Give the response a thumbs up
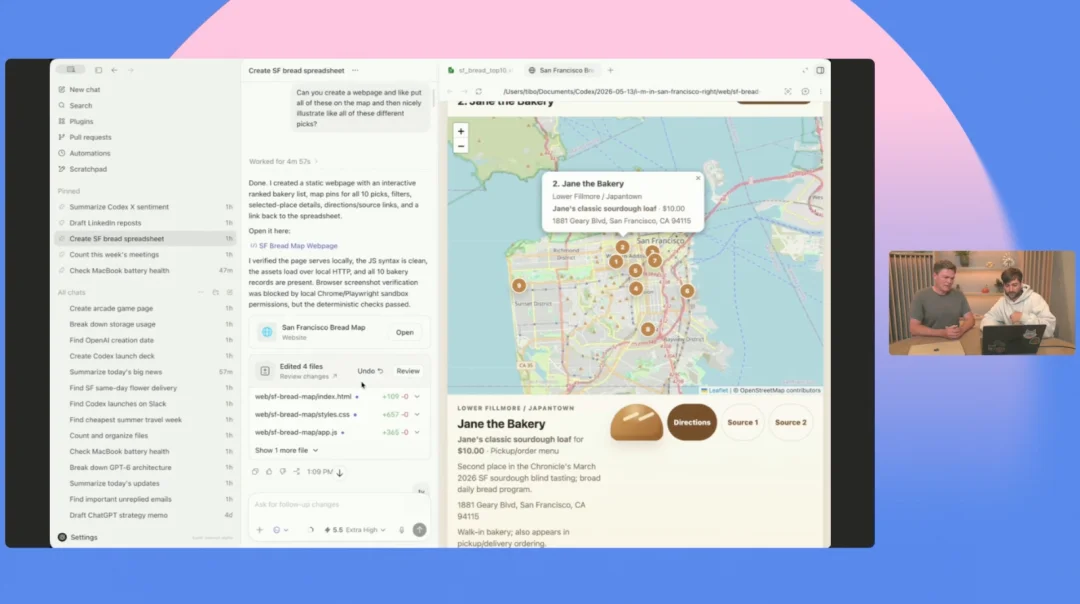The width and height of the screenshot is (1080, 604). pos(269,472)
